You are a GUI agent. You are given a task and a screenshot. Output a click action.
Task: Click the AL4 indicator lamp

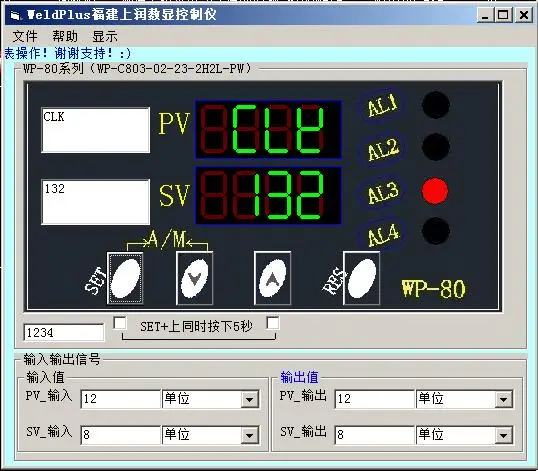pos(435,231)
